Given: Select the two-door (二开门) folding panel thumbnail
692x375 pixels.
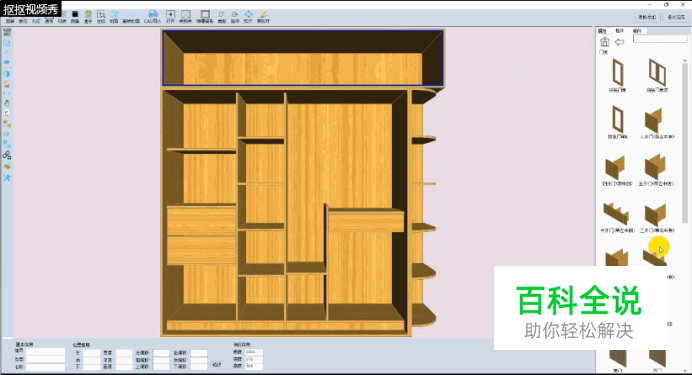Looking at the screenshot, I should [655, 214].
